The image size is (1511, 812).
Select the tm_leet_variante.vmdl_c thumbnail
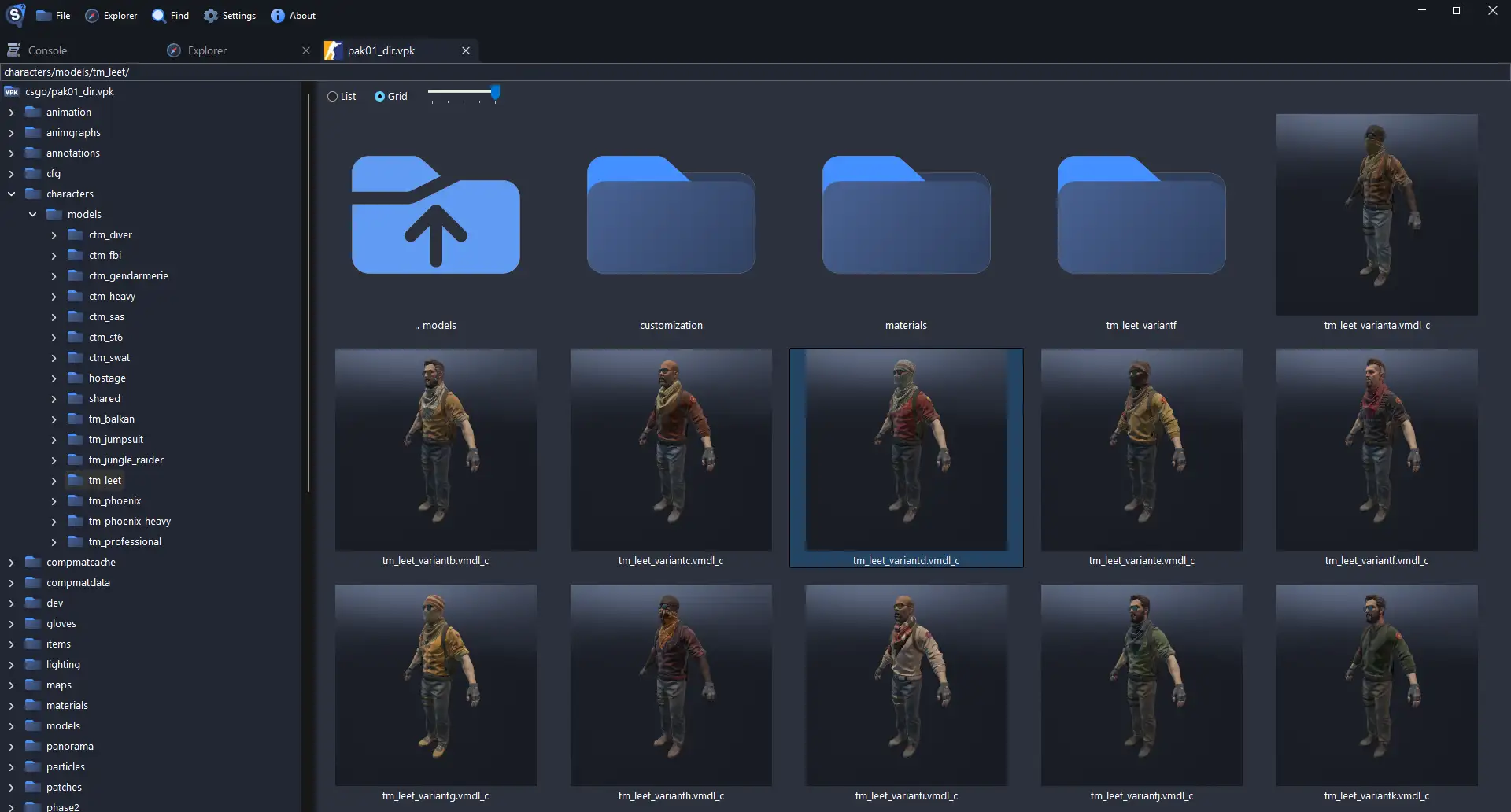[x=1141, y=450]
